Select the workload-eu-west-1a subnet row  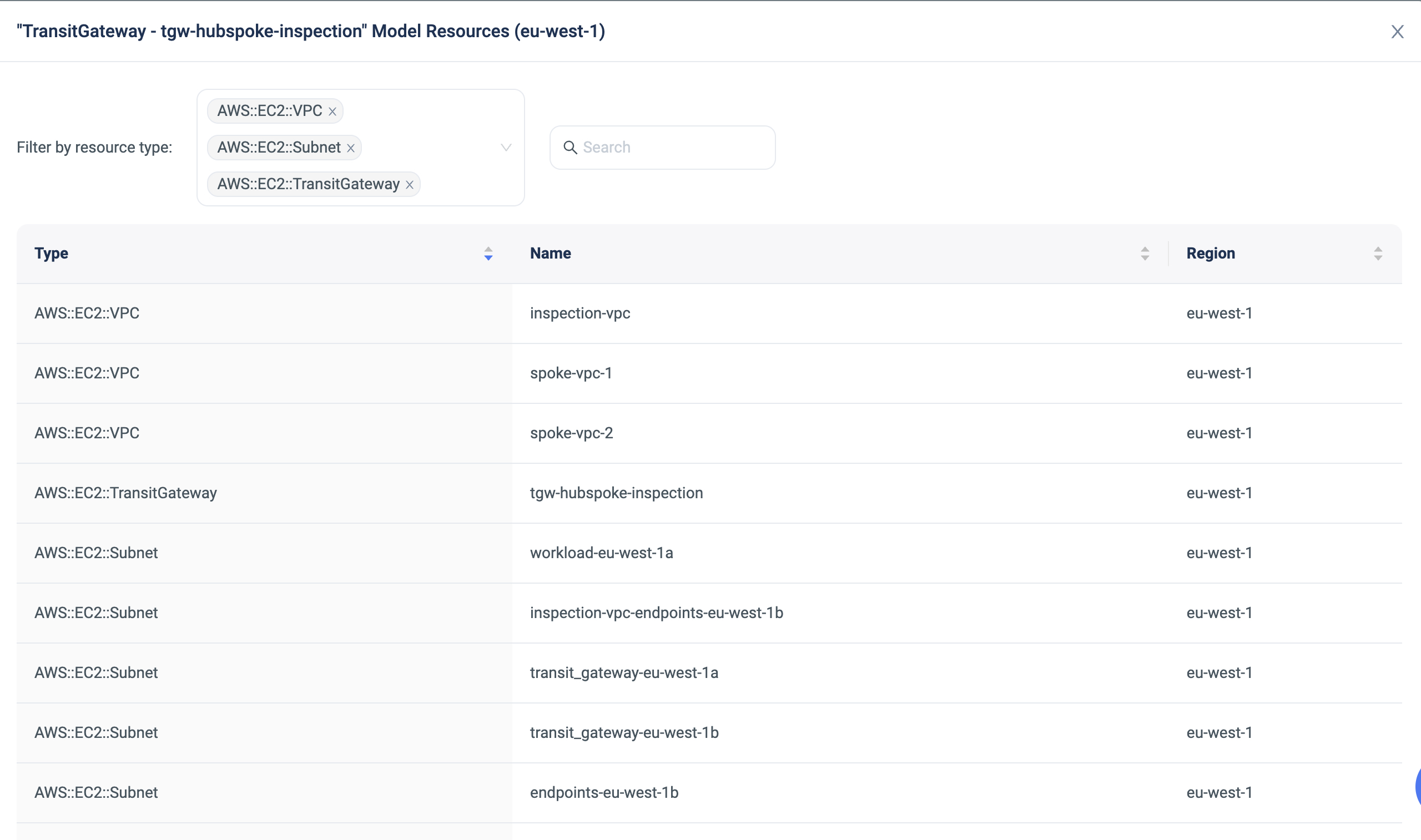click(x=601, y=553)
